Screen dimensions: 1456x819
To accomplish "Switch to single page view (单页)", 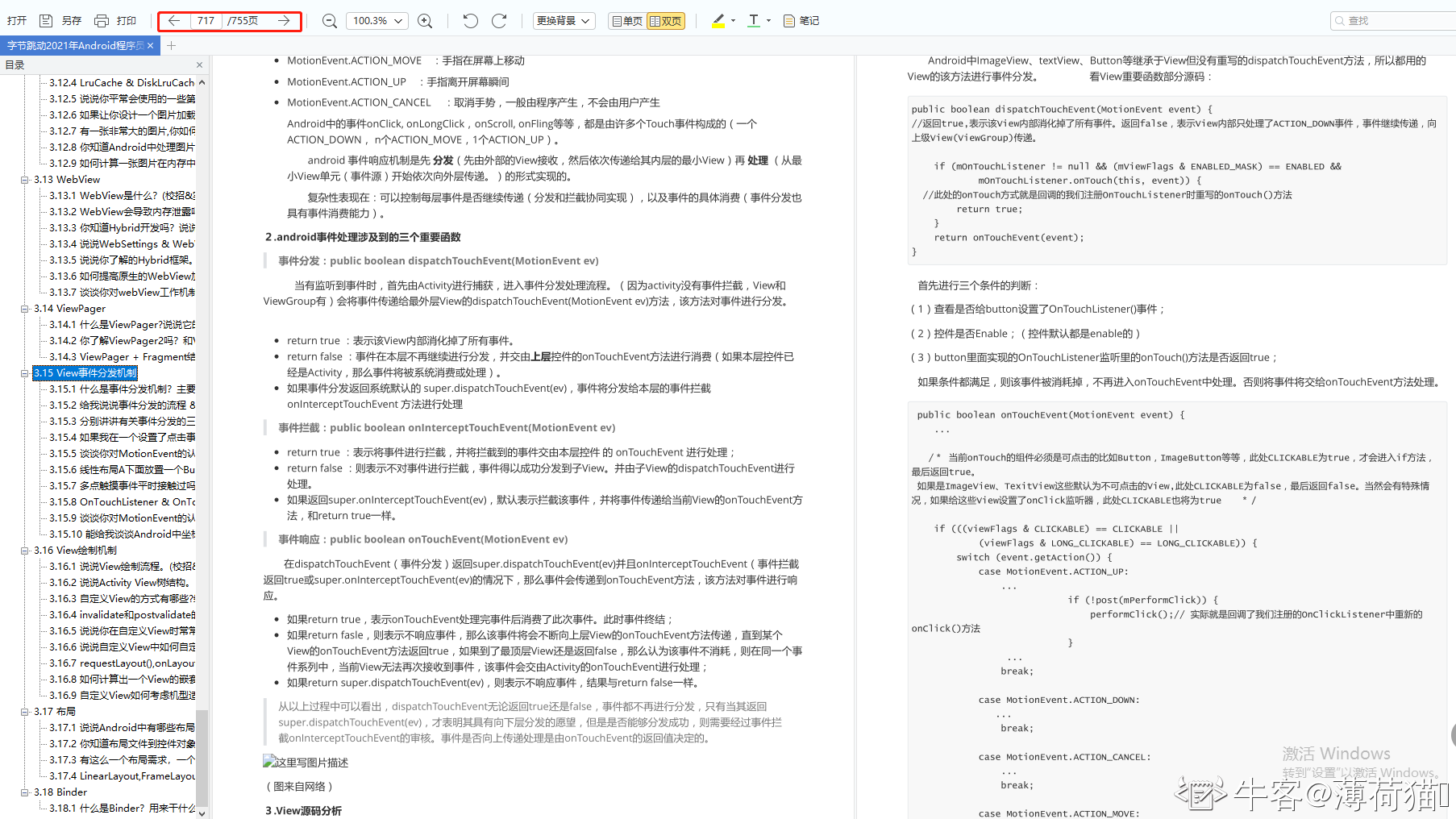I will pyautogui.click(x=627, y=21).
